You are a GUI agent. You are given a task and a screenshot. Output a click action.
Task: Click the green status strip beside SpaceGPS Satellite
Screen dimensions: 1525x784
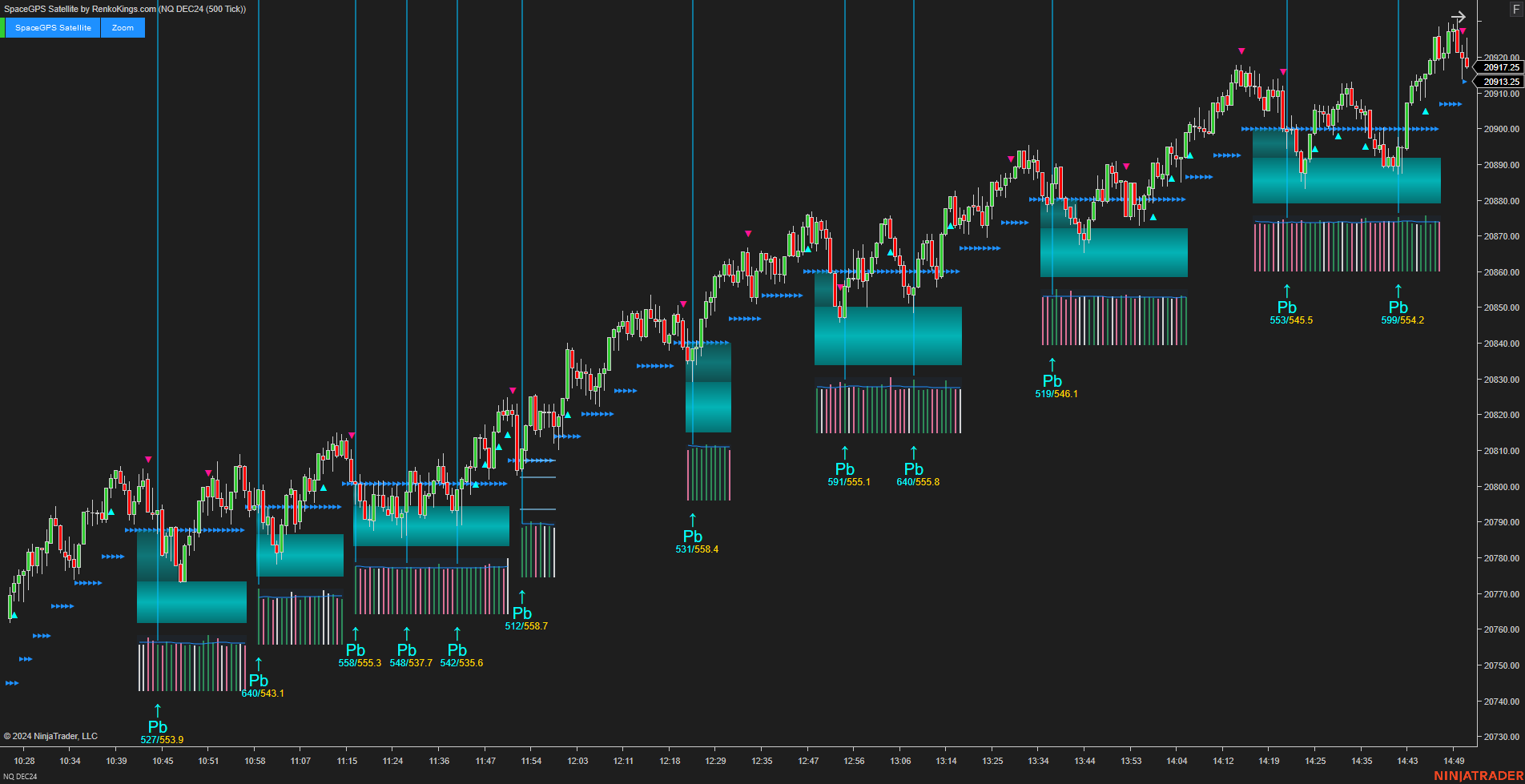point(4,27)
